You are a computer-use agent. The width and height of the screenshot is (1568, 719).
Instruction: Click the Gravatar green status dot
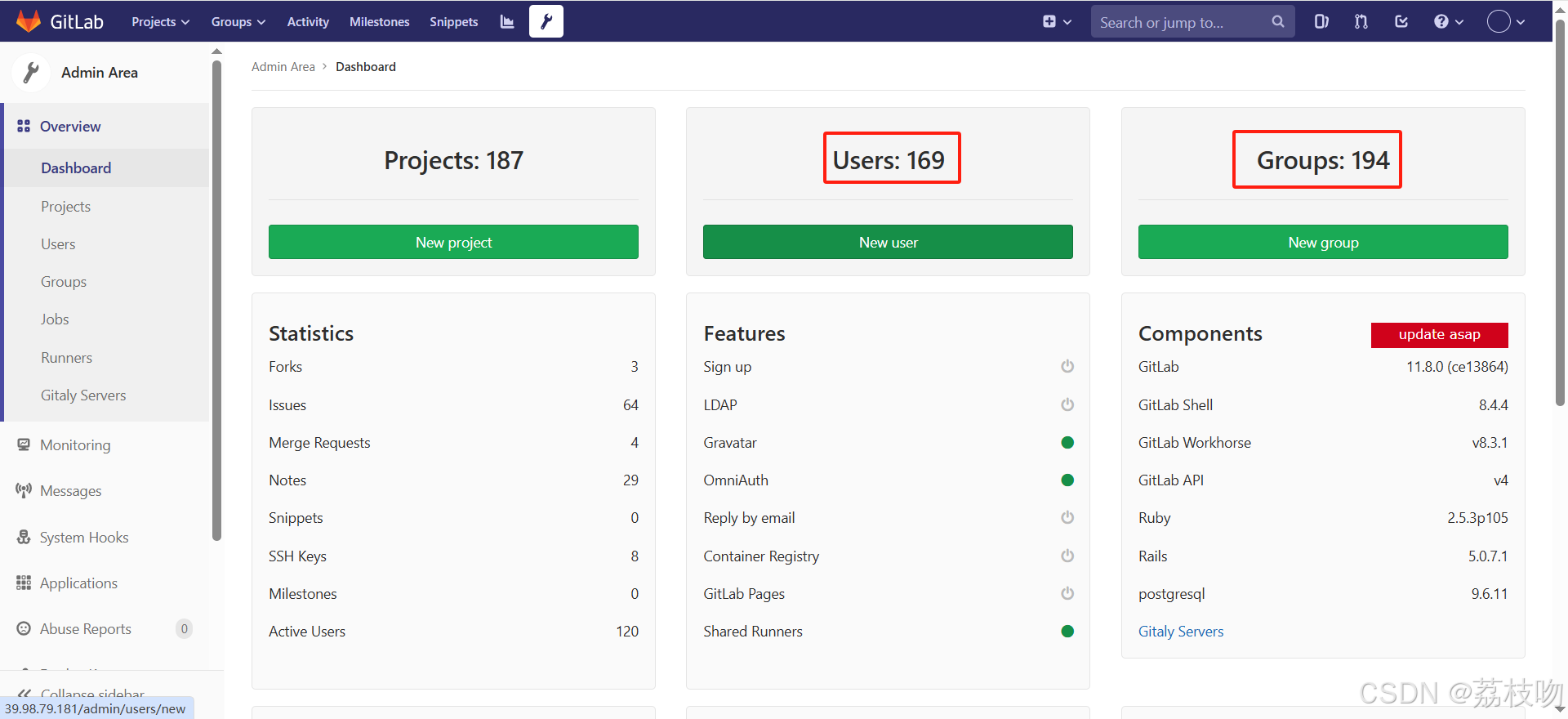[1067, 442]
